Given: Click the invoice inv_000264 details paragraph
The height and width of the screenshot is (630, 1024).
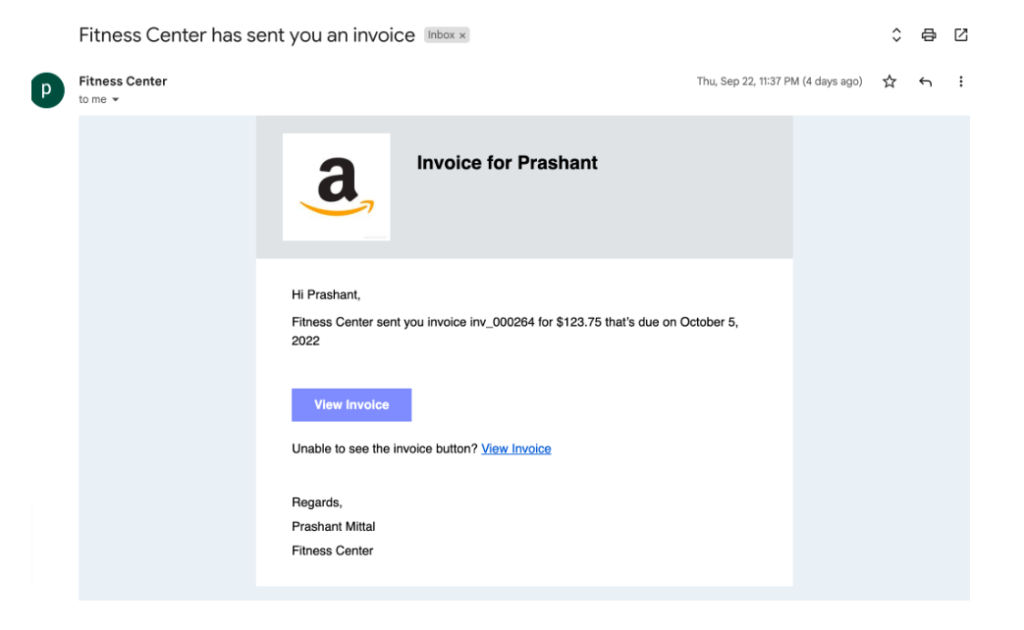Looking at the screenshot, I should (x=514, y=332).
